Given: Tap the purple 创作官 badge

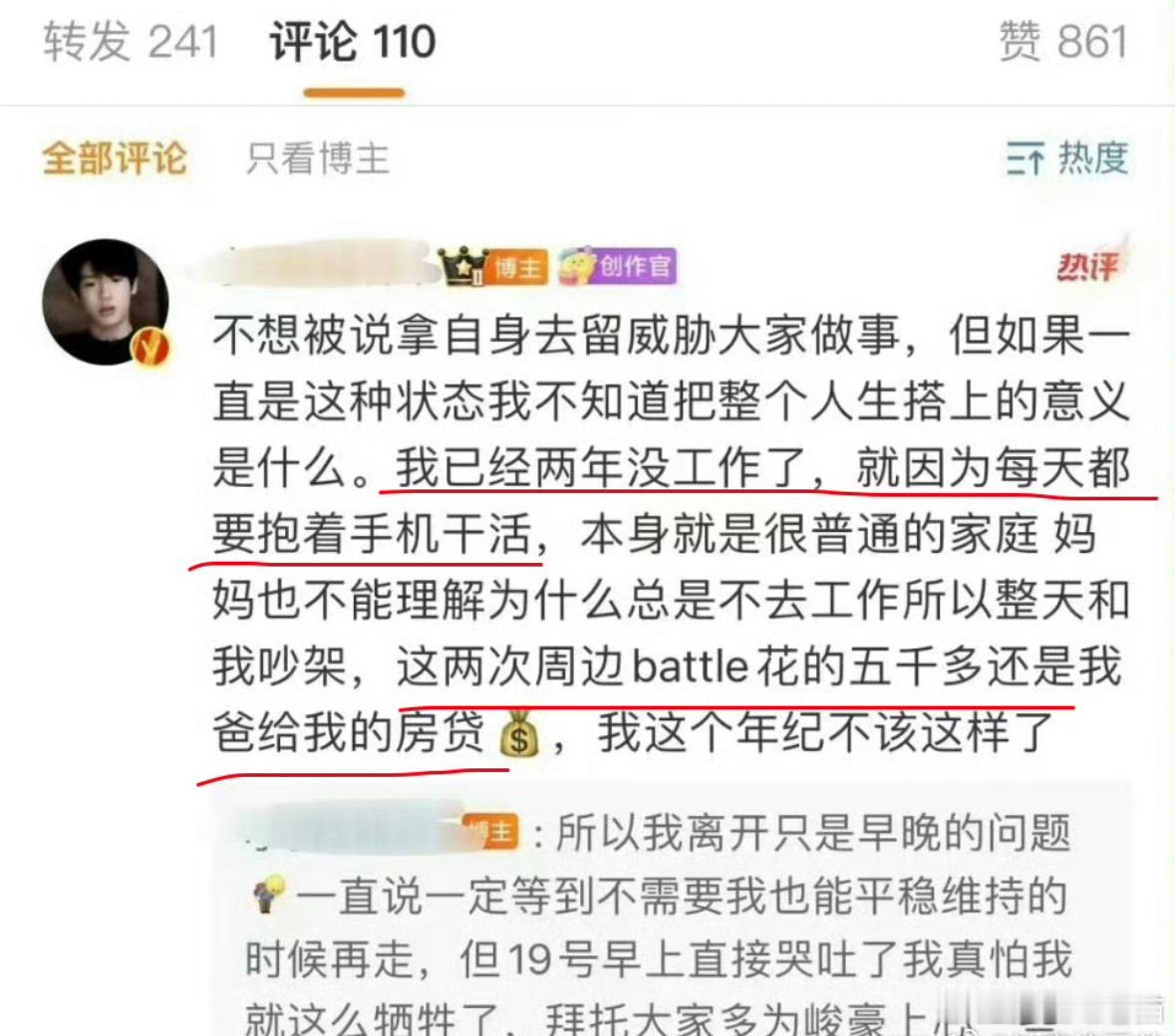Looking at the screenshot, I should point(618,267).
